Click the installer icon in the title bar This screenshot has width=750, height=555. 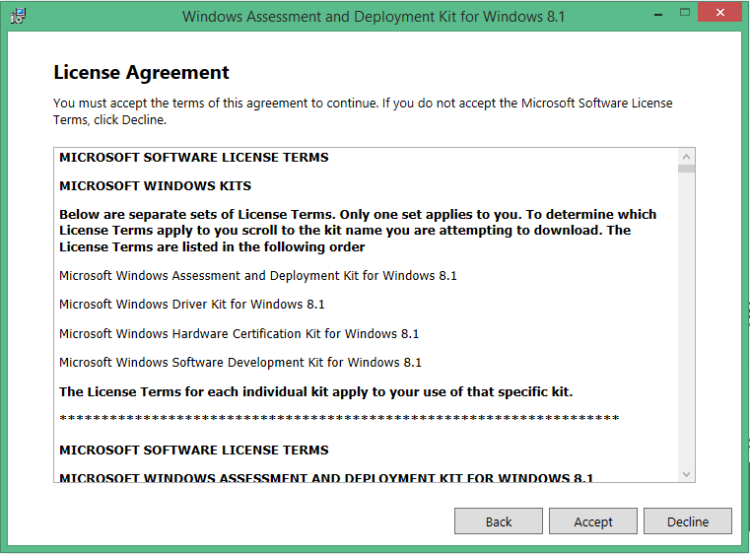point(19,17)
